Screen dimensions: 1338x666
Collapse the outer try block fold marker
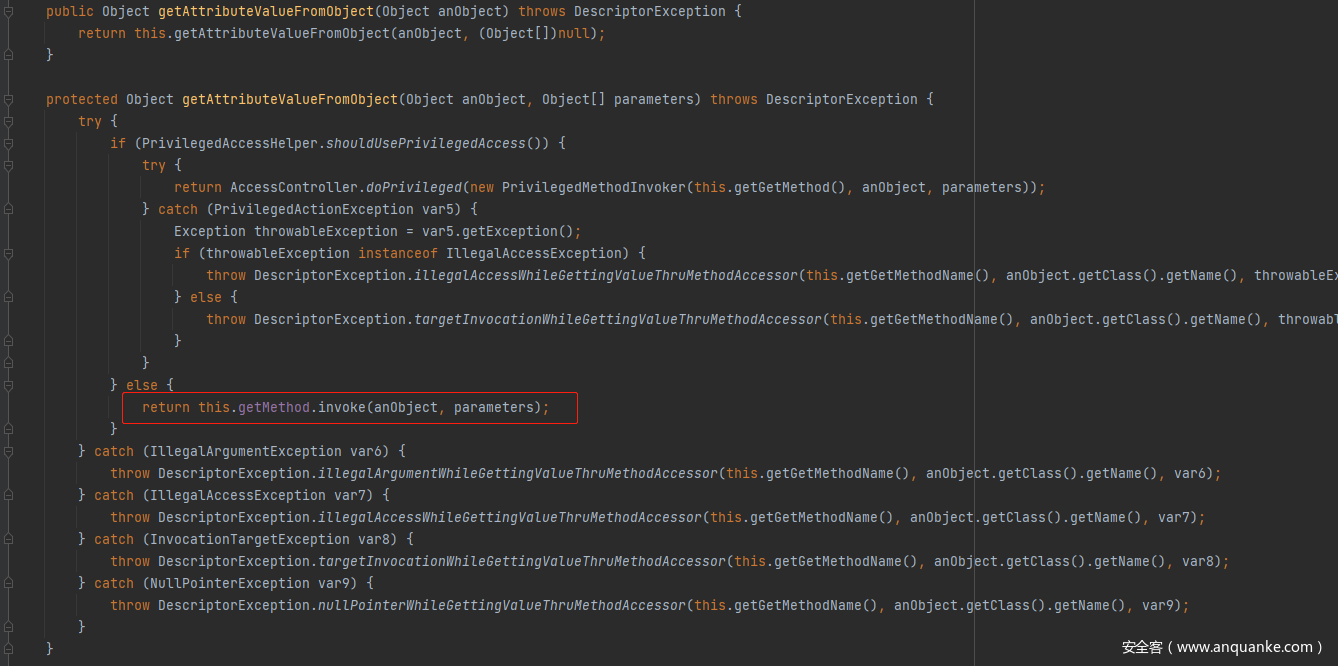click(8, 121)
